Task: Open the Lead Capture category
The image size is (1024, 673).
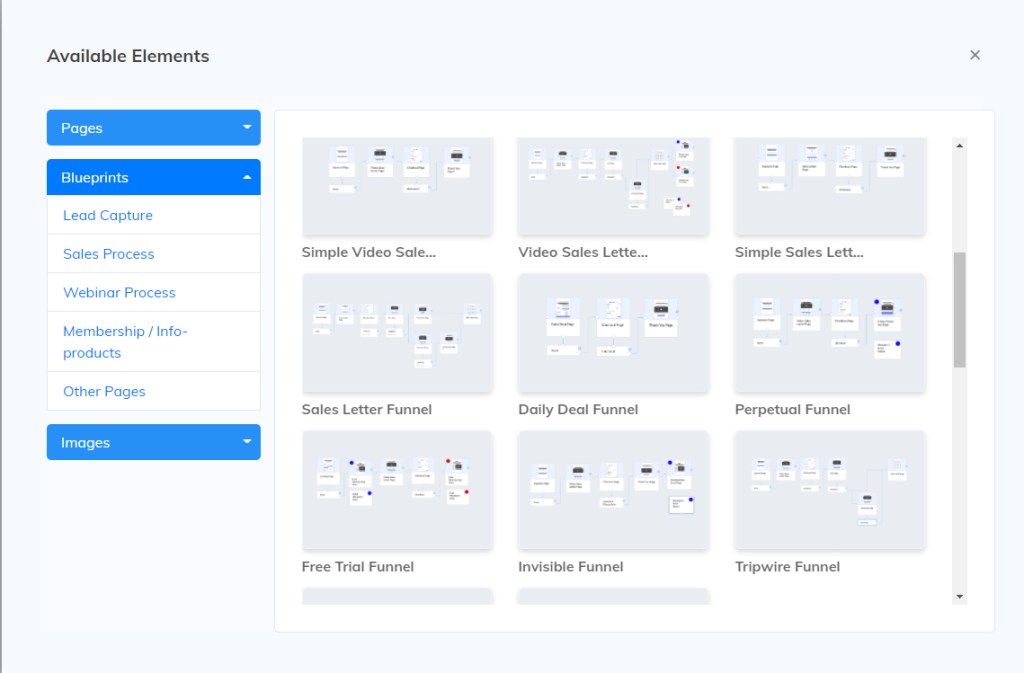Action: (108, 215)
